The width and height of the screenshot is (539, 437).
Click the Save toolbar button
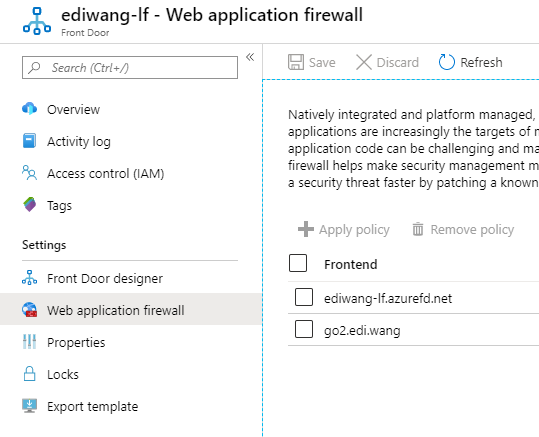pos(312,63)
